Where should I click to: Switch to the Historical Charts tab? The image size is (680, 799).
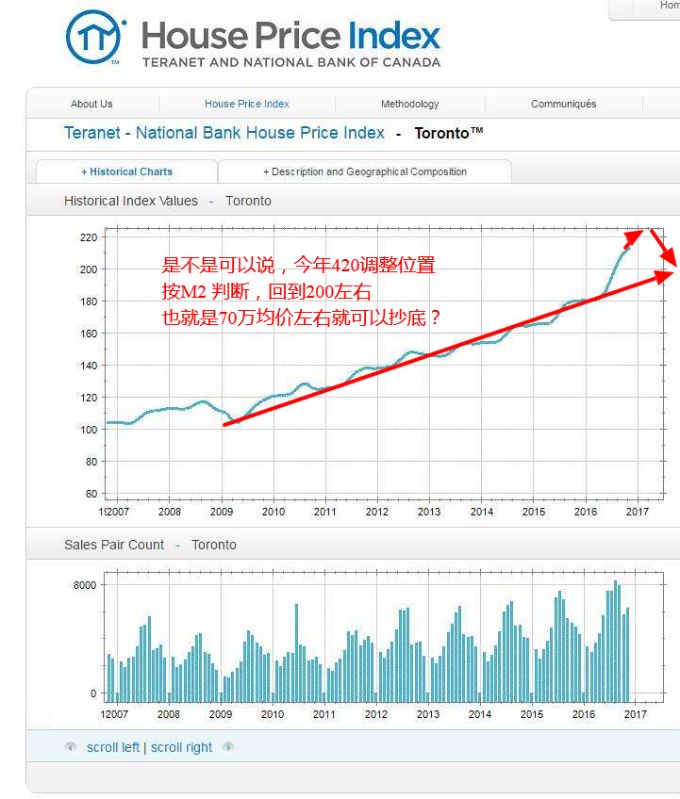(x=127, y=172)
